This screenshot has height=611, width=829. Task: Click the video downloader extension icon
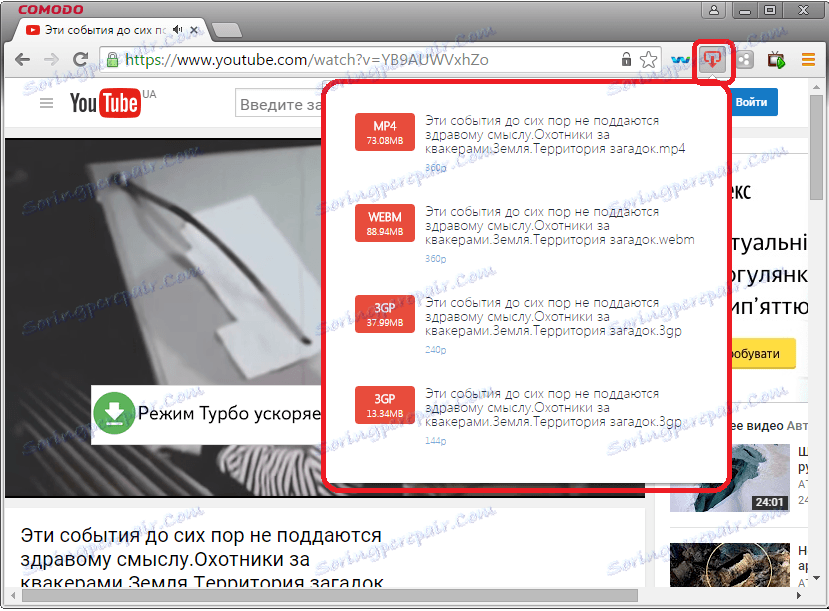712,60
